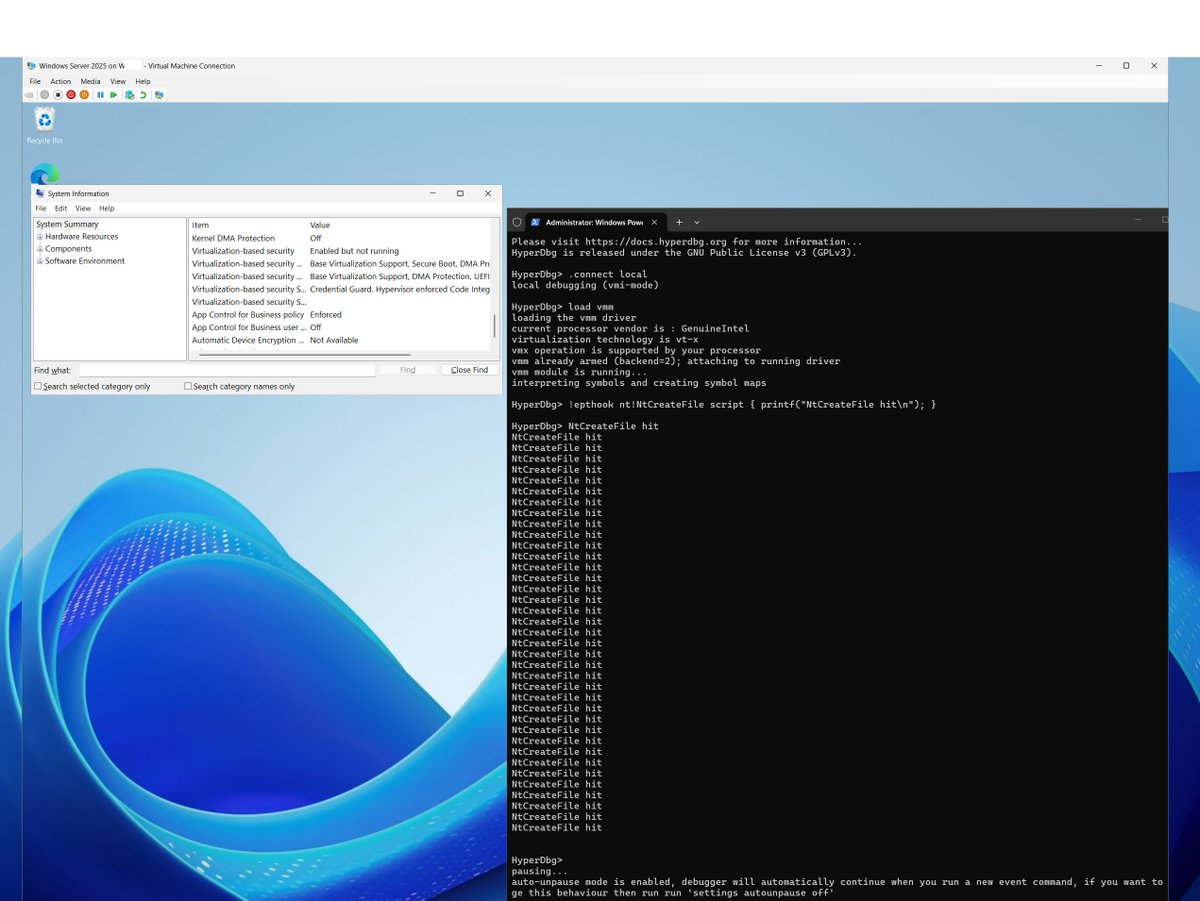Image resolution: width=1200 pixels, height=901 pixels.
Task: Minimize the terminal window
Action: click(1138, 218)
